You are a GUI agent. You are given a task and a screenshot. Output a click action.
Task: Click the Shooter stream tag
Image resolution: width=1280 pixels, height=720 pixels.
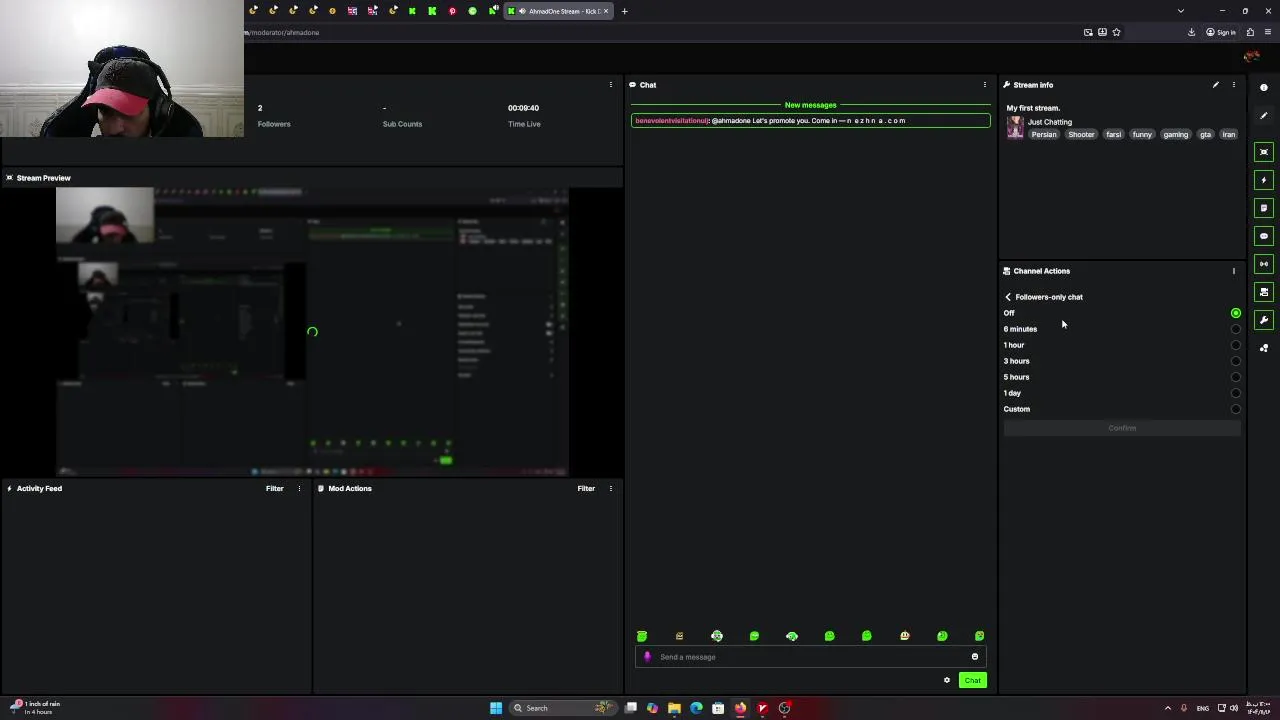[x=1081, y=135]
